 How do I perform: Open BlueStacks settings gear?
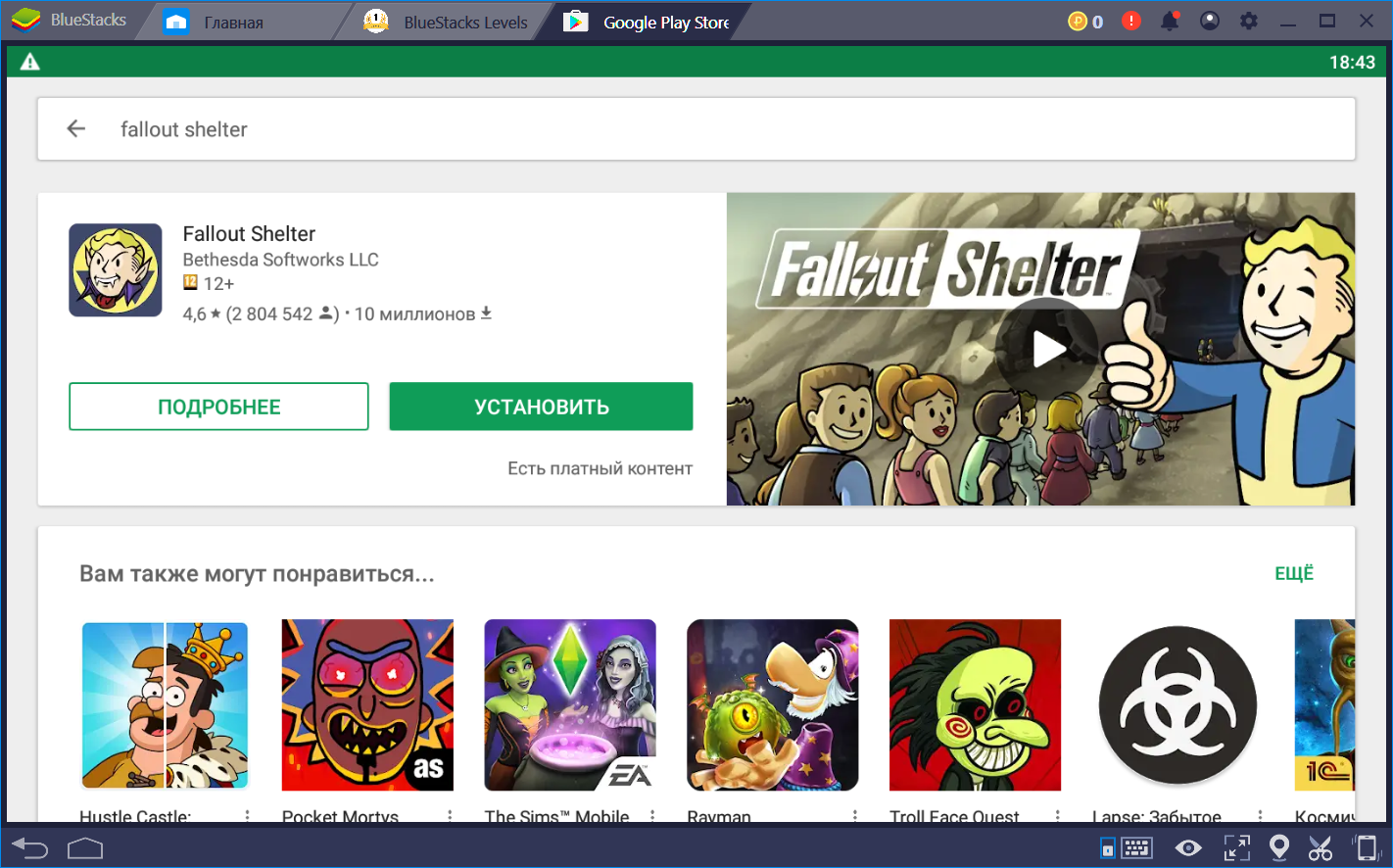click(x=1249, y=21)
